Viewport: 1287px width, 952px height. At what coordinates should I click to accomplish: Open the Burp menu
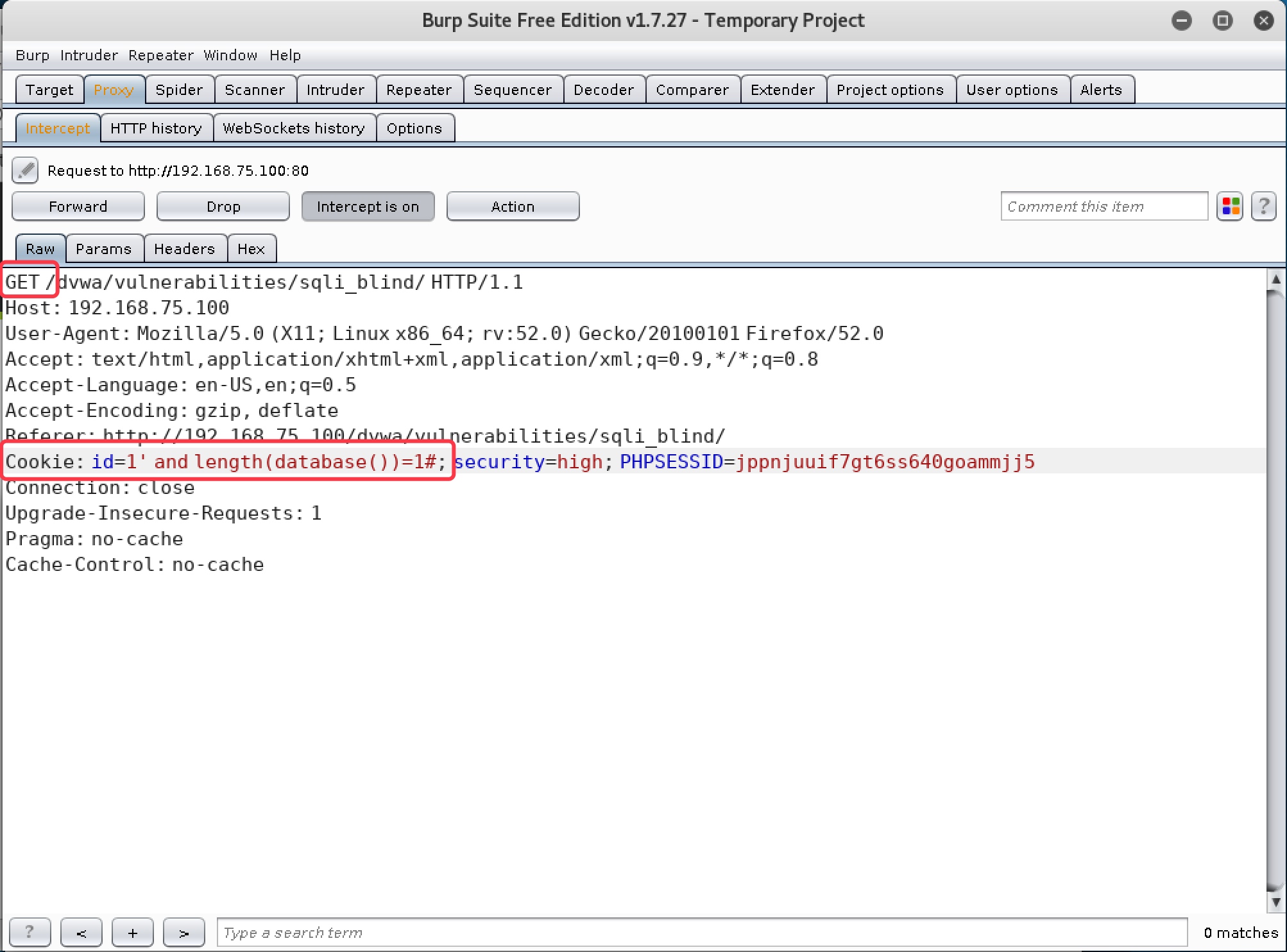(x=32, y=55)
